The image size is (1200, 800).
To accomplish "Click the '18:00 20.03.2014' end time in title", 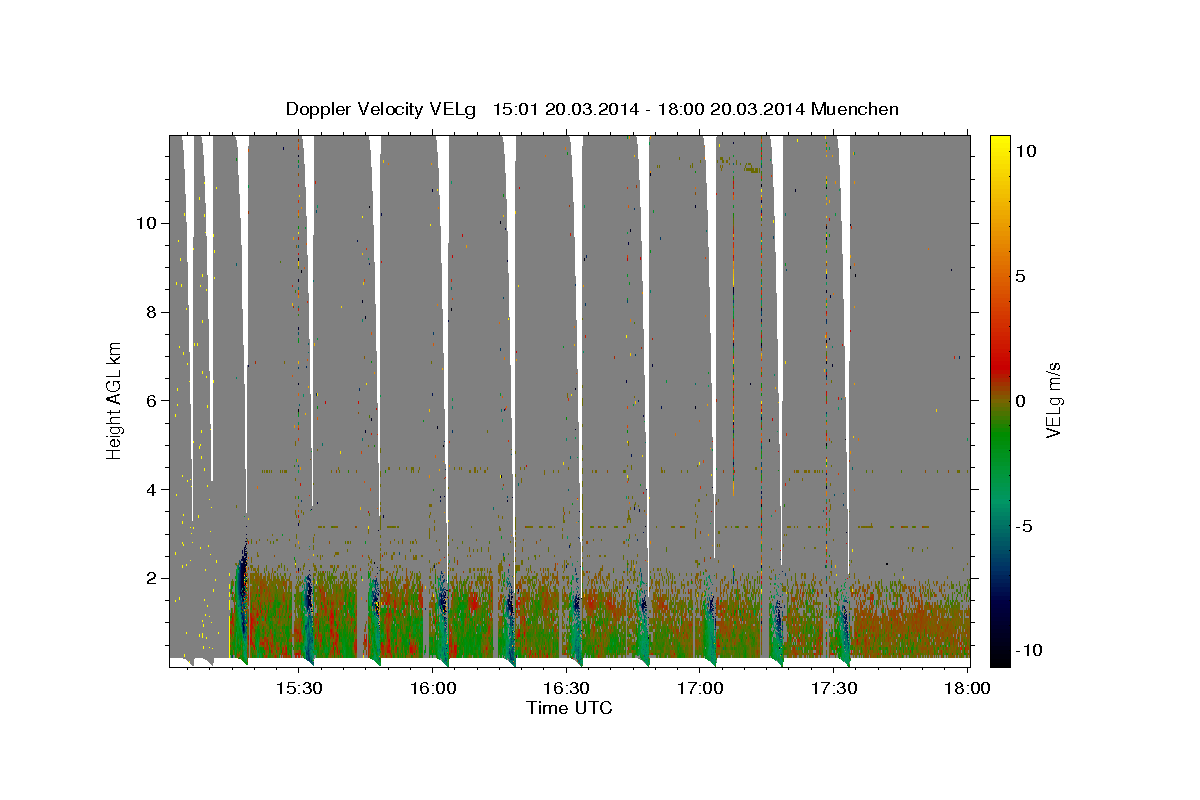I will click(732, 109).
